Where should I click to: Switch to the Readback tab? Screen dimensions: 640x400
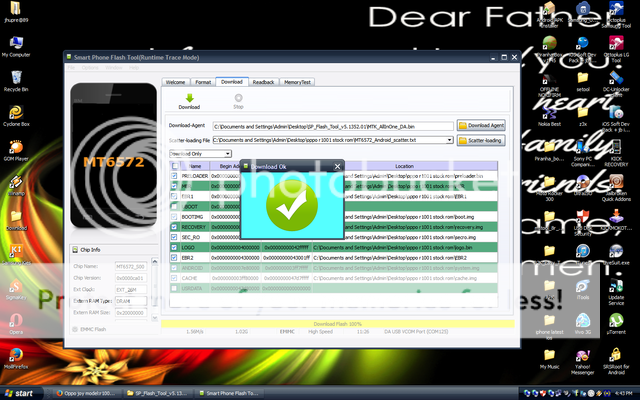click(x=263, y=81)
